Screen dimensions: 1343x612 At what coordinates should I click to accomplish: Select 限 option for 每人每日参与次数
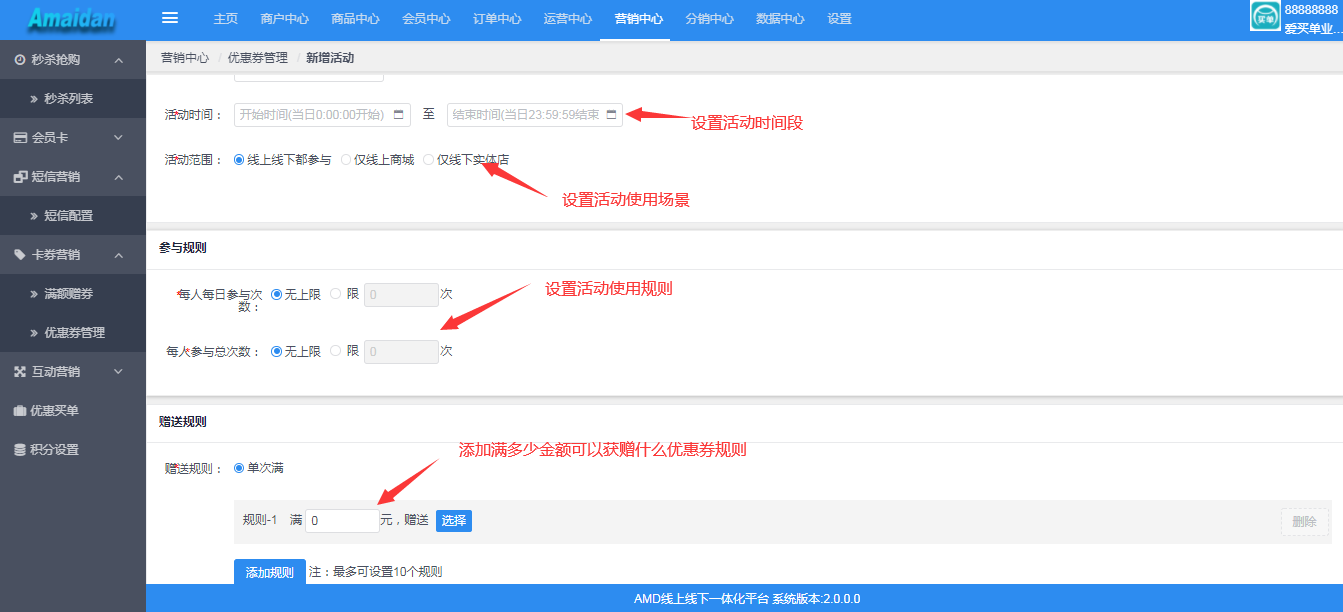tap(336, 294)
